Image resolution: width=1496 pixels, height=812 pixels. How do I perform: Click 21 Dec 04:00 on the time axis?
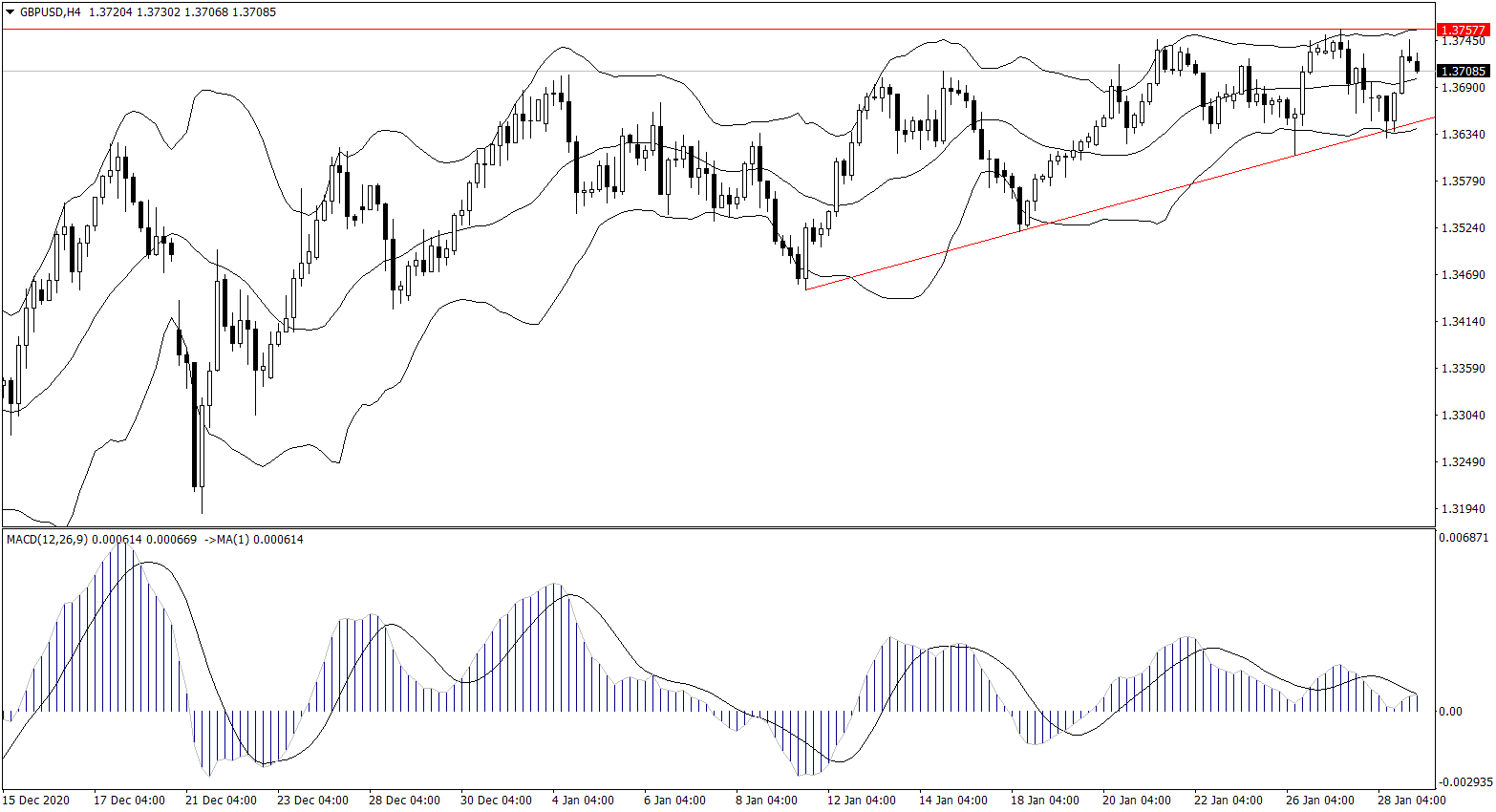(221, 801)
